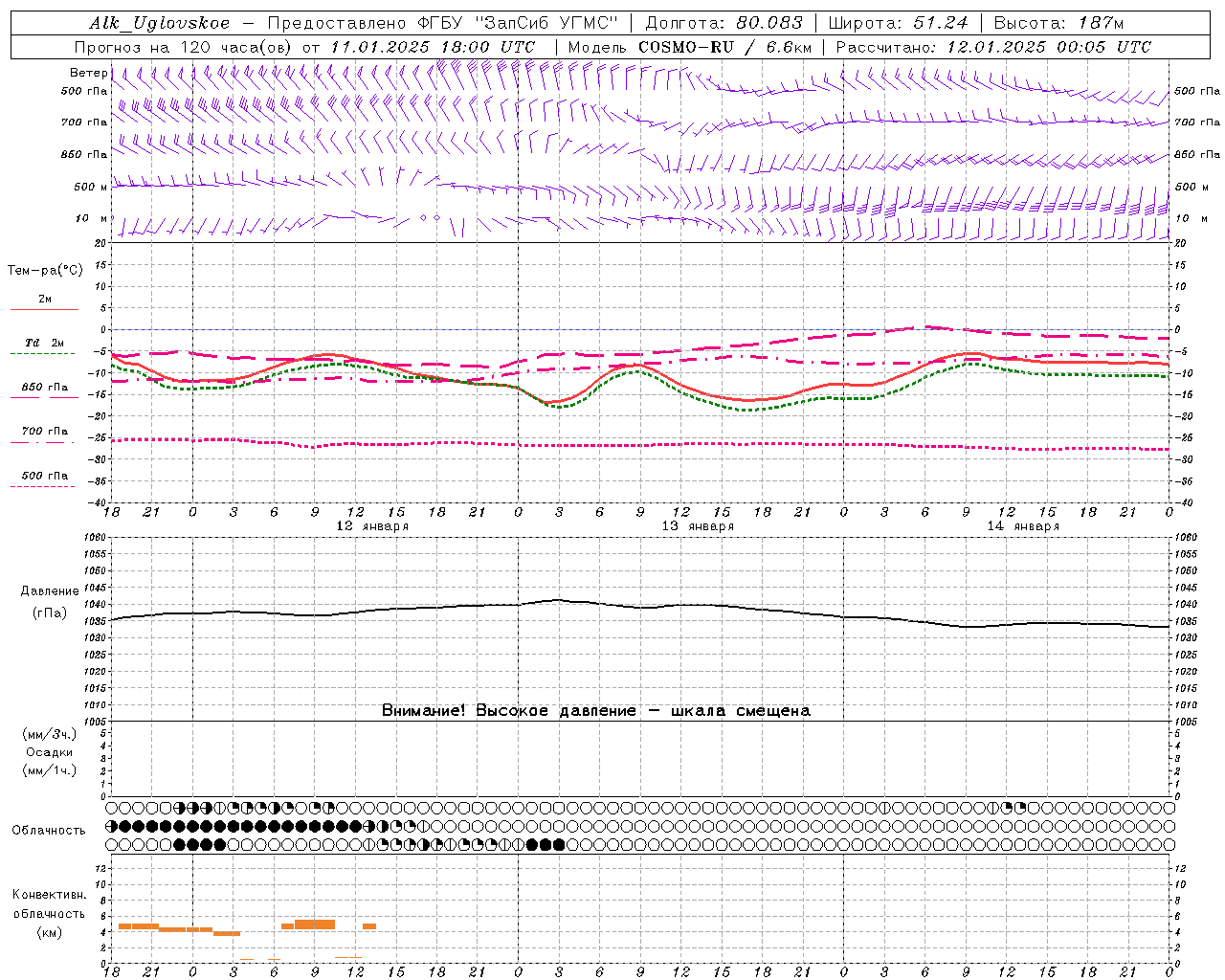Image resolution: width=1225 pixels, height=980 pixels.
Task: Click the computed time Рассчитано: 12.01.2025 00:05 UTC
Action: coord(993,47)
